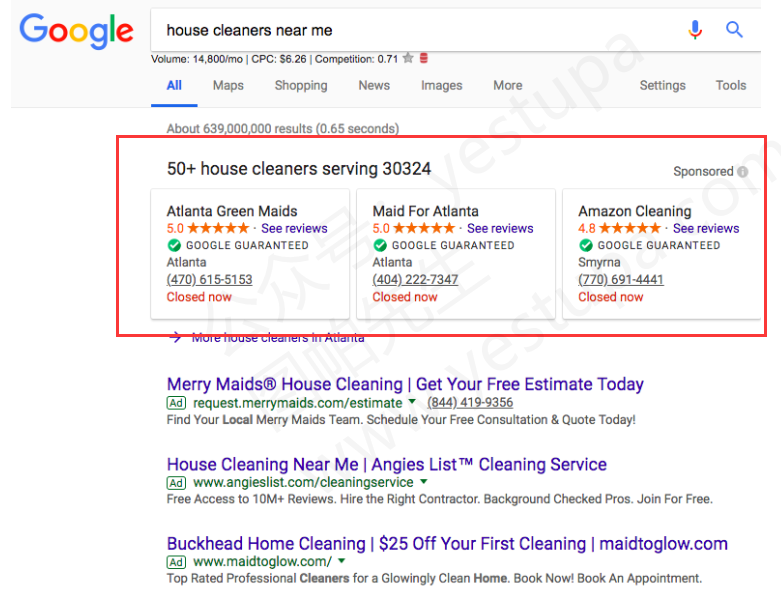Click 'Smyrna' location in Amazon Cleaning card
Viewport: 781px width, 607px height.
coord(599,262)
